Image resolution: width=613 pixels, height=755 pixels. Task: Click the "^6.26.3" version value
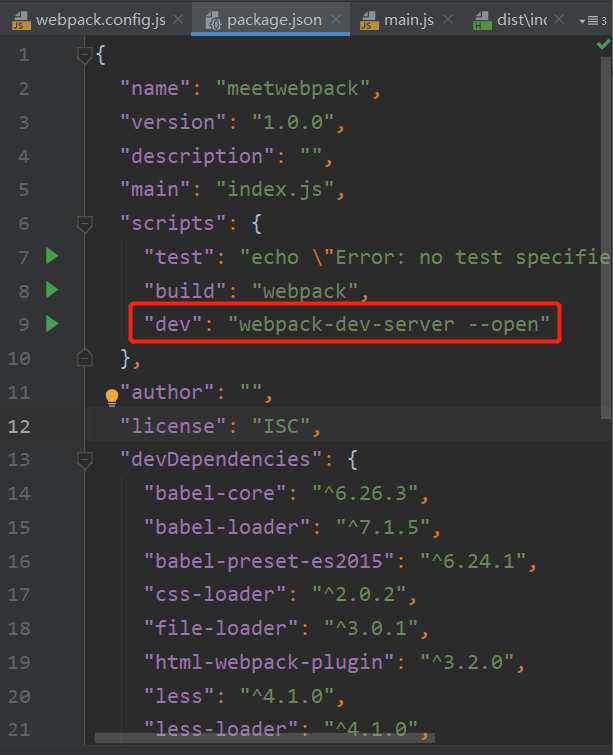point(365,494)
